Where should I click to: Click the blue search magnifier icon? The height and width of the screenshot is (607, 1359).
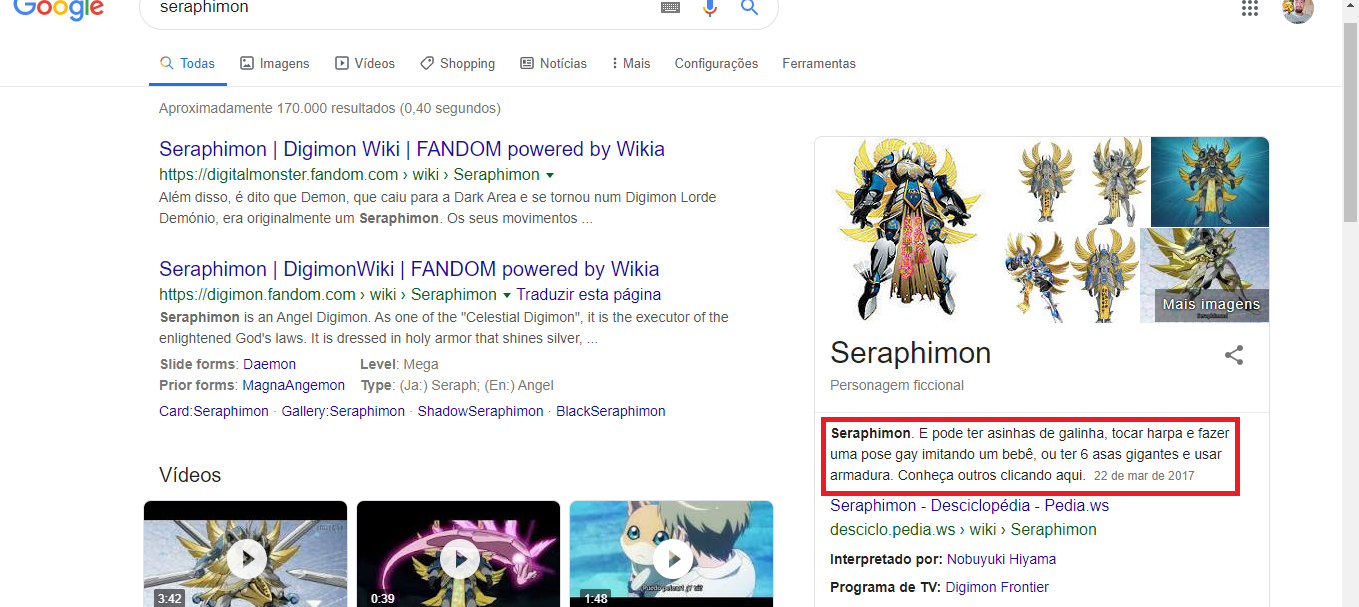[x=749, y=8]
